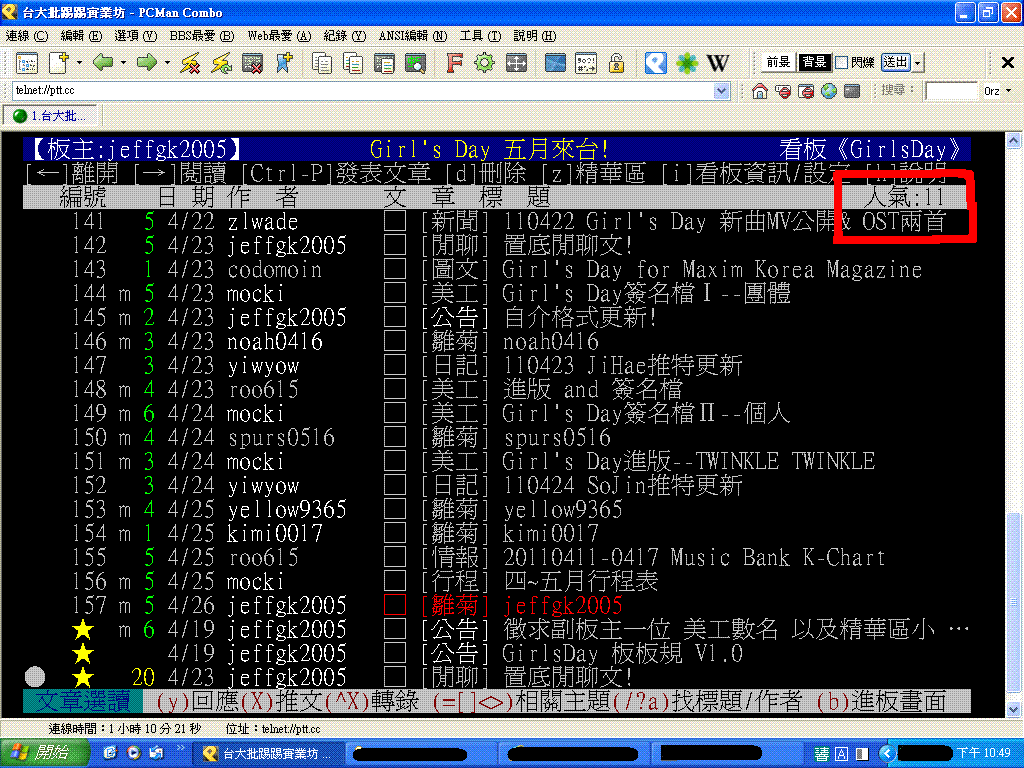
Task: Select post 141 by zlwade
Action: coord(496,221)
